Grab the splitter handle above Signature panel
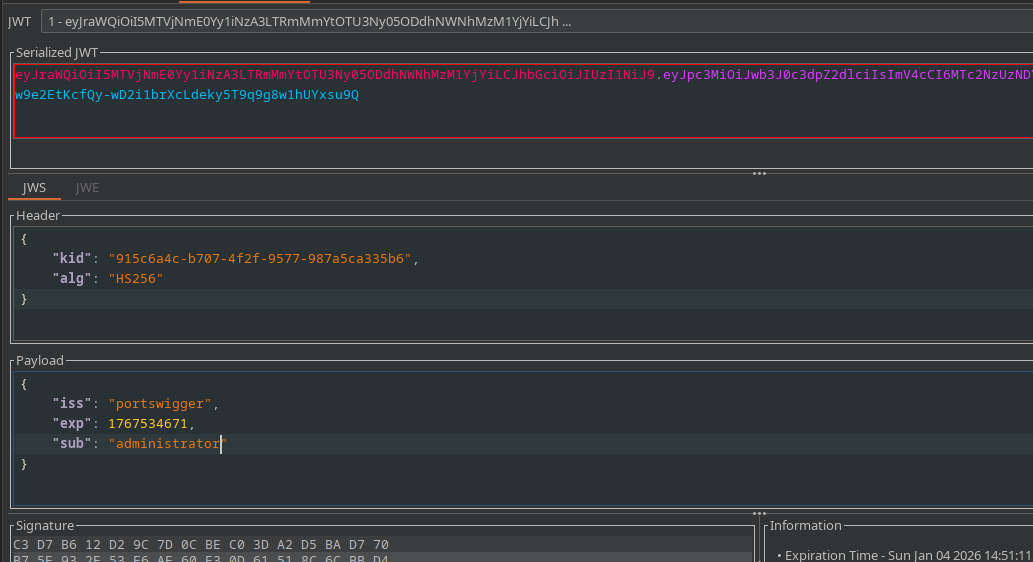Screen dimensions: 1033x562 point(759,514)
